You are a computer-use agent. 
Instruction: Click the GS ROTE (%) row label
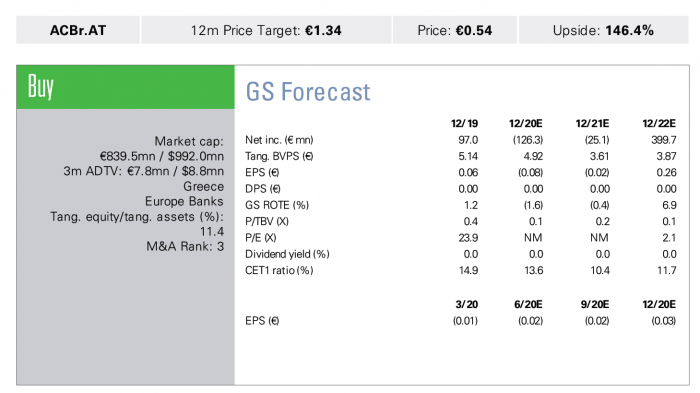tap(277, 205)
